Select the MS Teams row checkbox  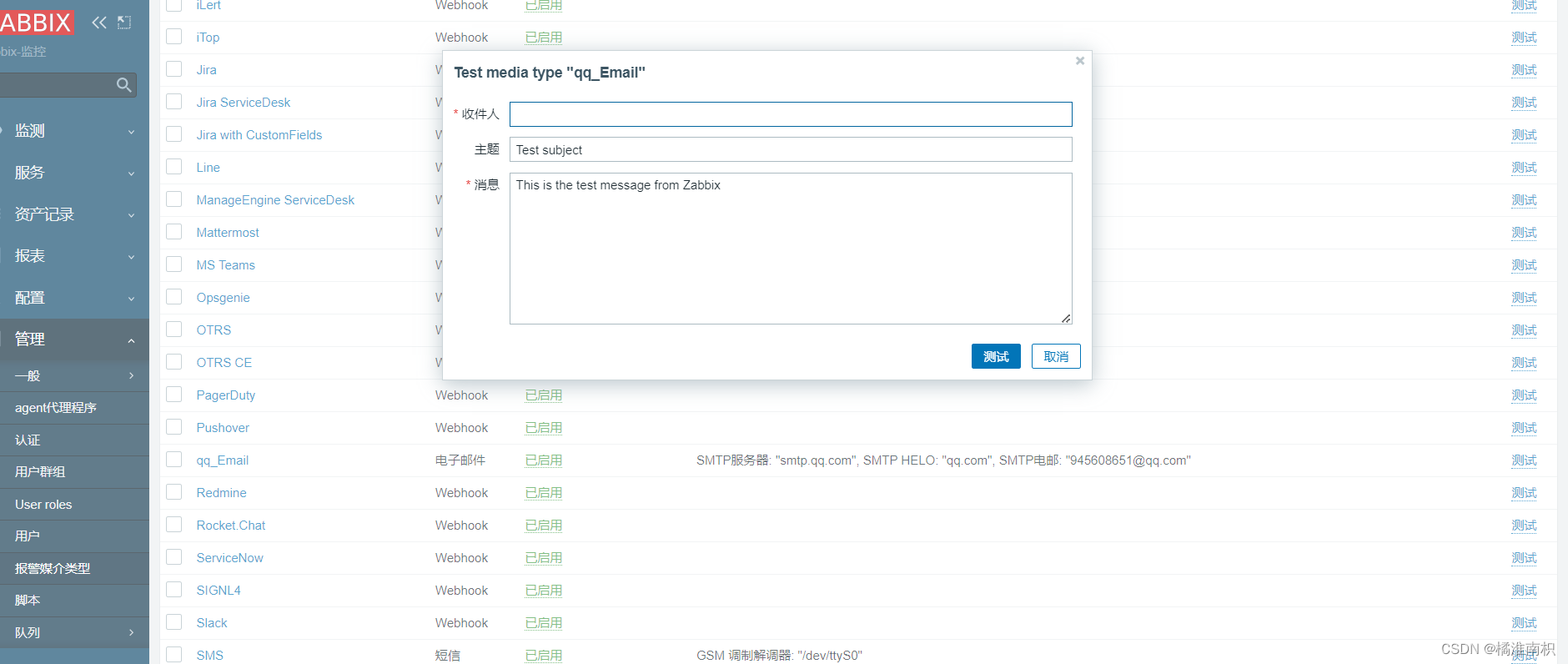(174, 264)
